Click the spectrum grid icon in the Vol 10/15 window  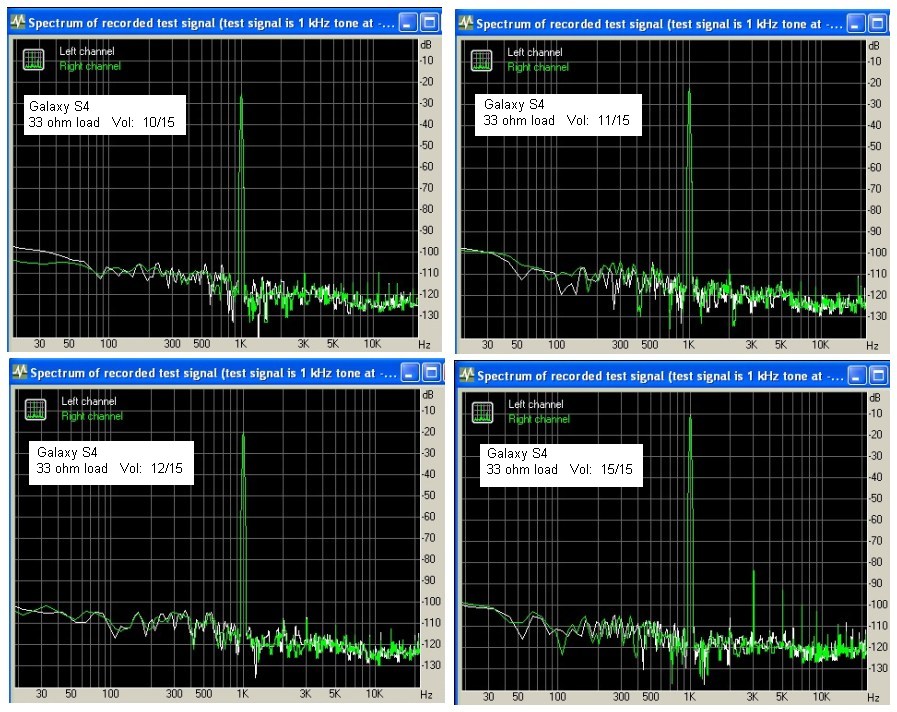tap(33, 59)
